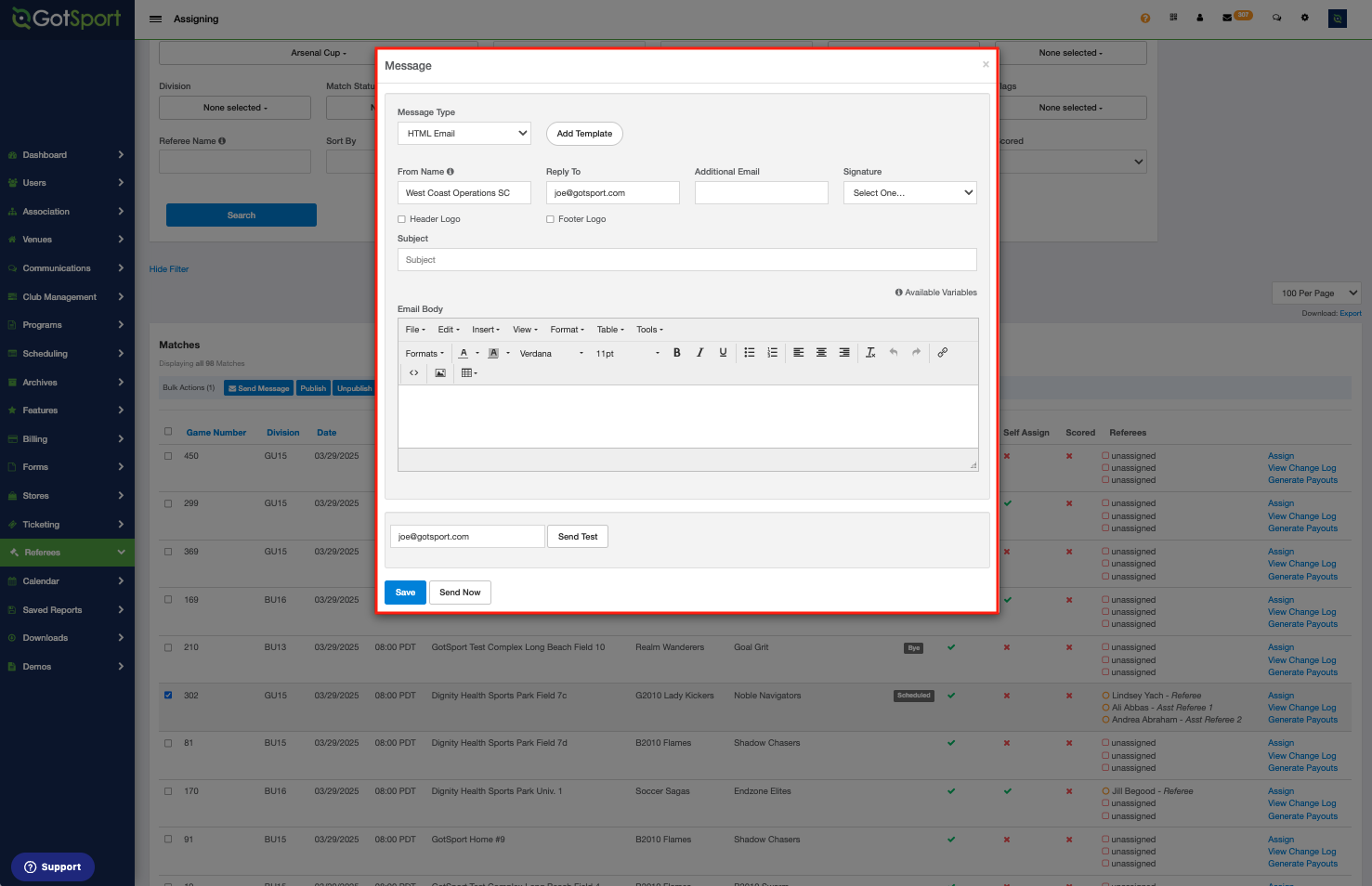The height and width of the screenshot is (886, 1372).
Task: Clear formatting with the Tx icon
Action: [x=870, y=353]
